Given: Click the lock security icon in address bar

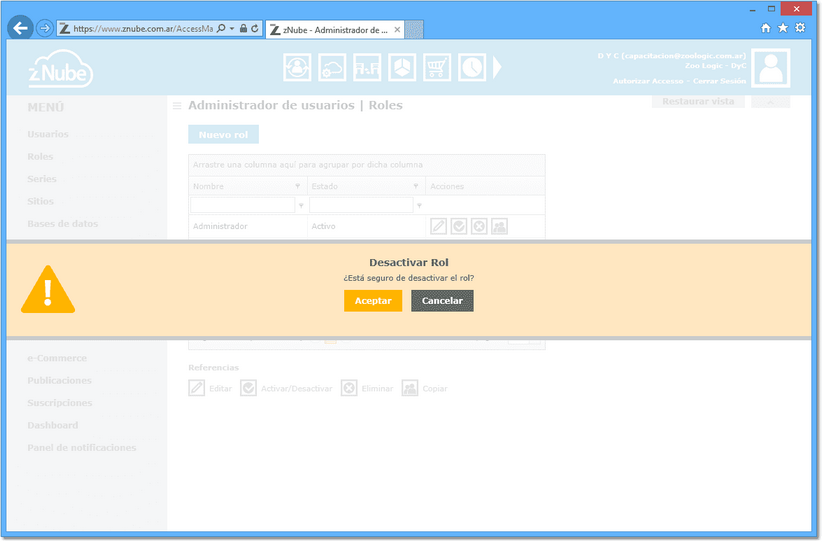Looking at the screenshot, I should [243, 29].
